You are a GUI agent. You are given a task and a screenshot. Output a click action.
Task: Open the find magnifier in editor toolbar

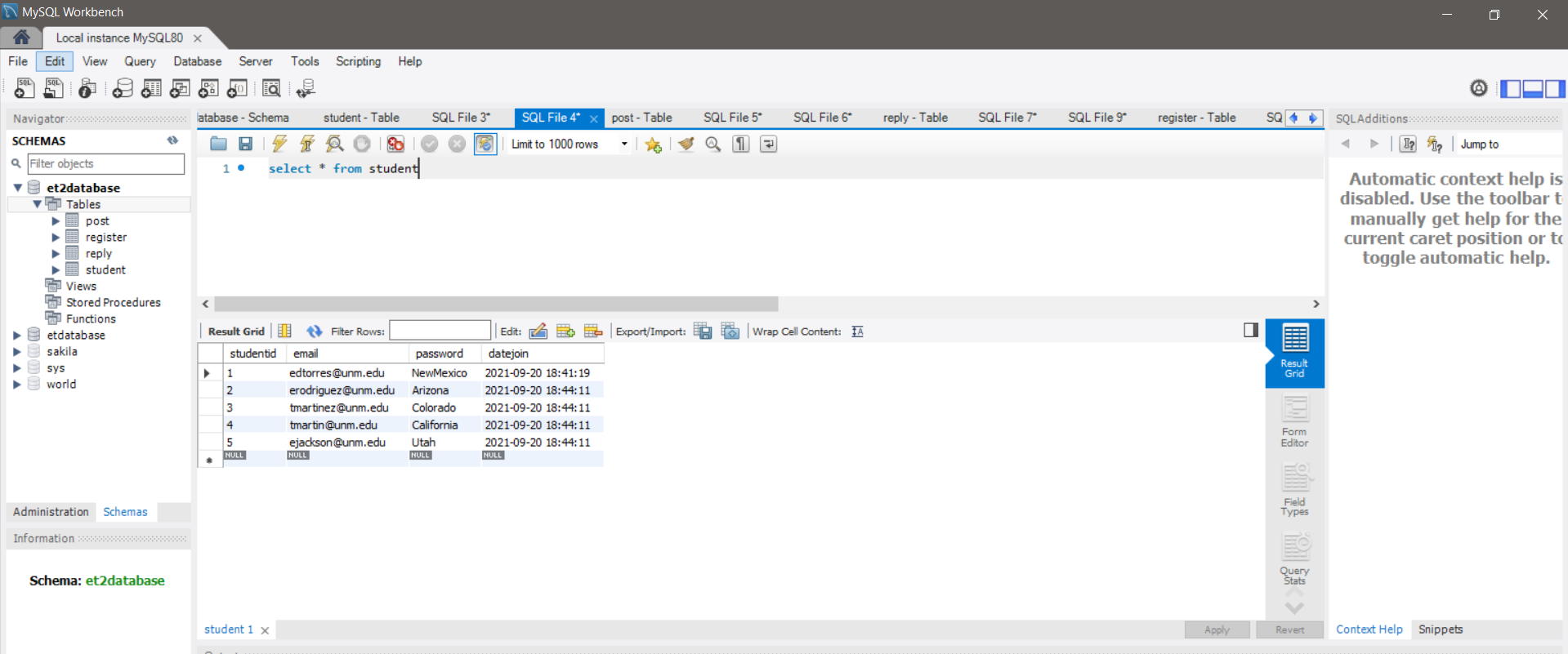[x=713, y=145]
